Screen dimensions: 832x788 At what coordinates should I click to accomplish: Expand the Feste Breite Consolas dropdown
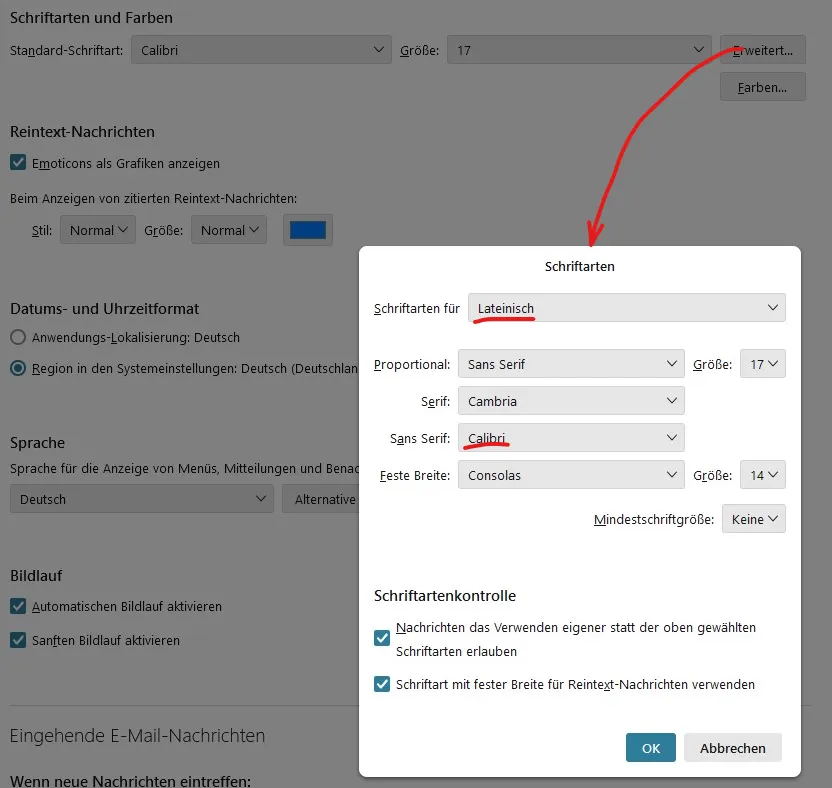click(x=571, y=475)
